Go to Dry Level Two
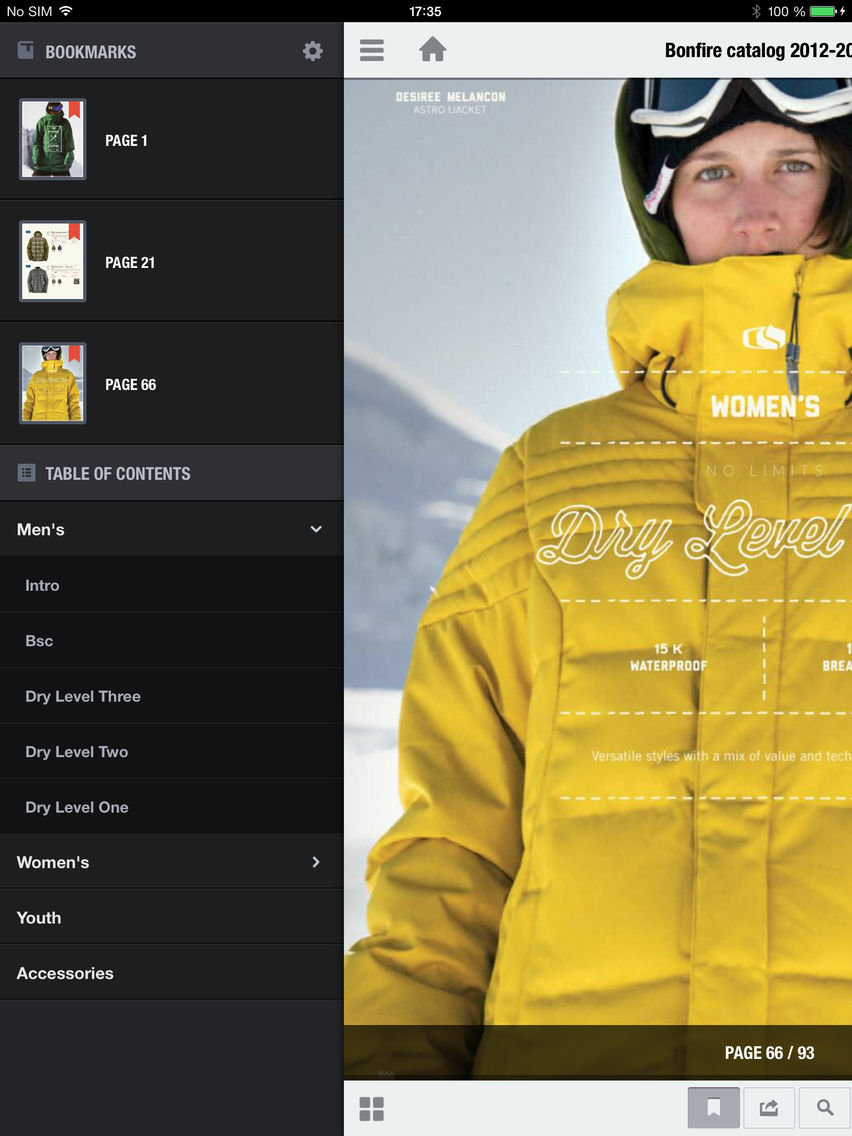 (172, 751)
